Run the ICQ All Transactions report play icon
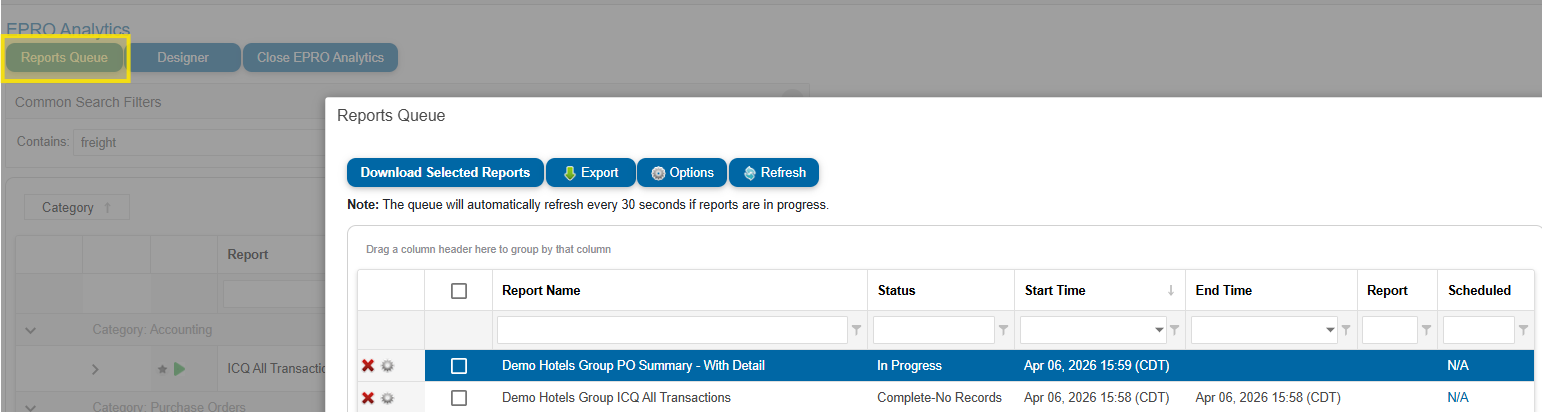Viewport: 1542px width, 412px height. point(179,369)
